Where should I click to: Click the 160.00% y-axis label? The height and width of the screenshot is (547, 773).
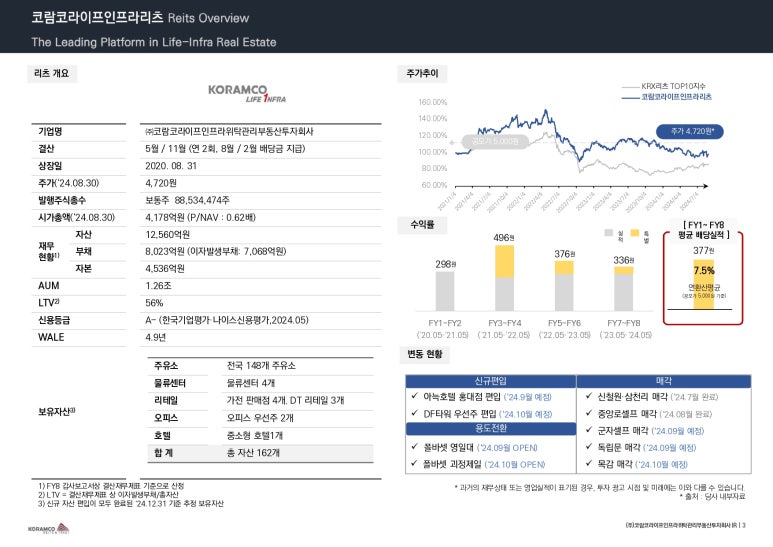point(432,102)
